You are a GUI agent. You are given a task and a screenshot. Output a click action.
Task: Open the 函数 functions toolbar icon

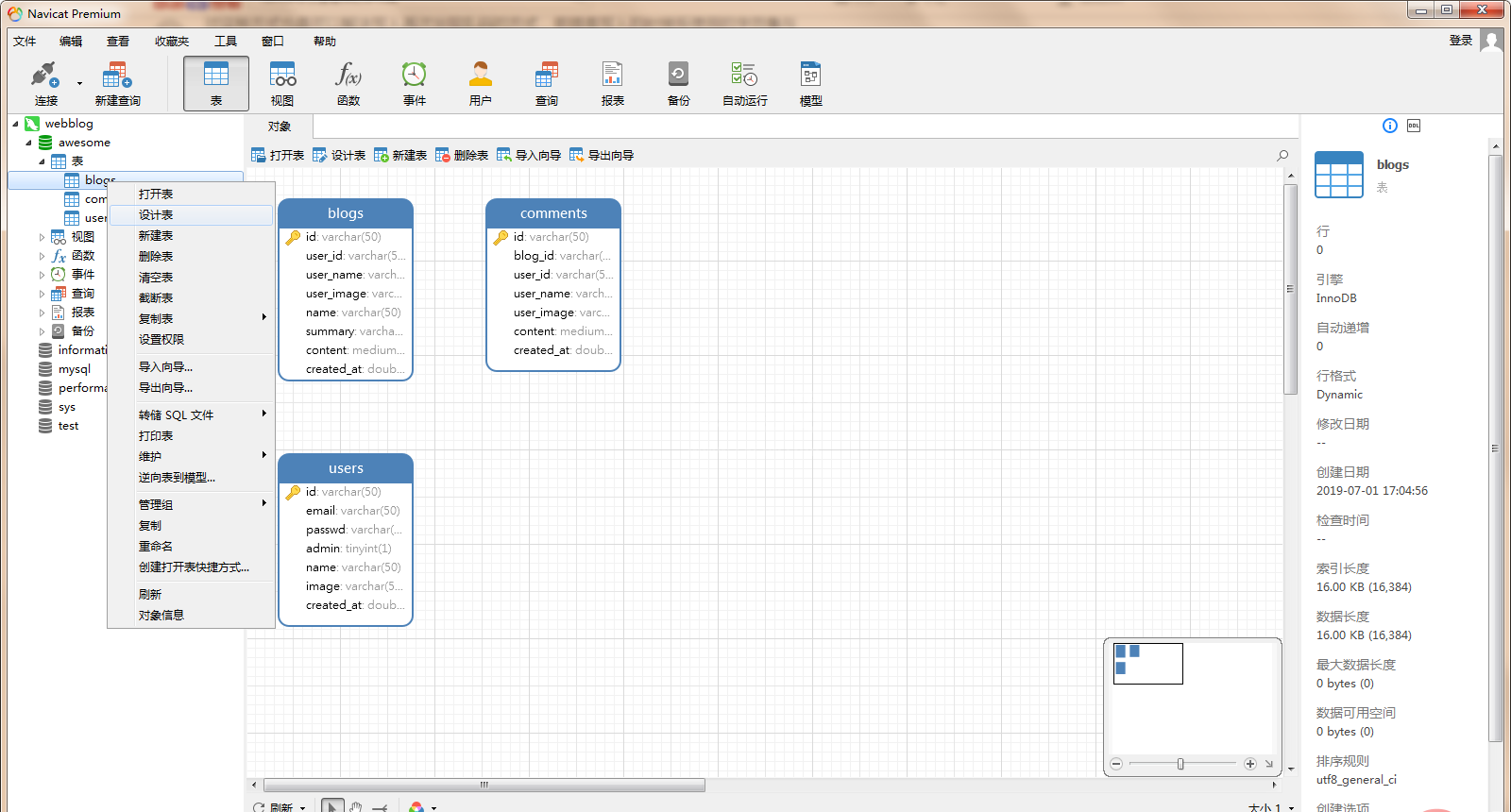(348, 83)
